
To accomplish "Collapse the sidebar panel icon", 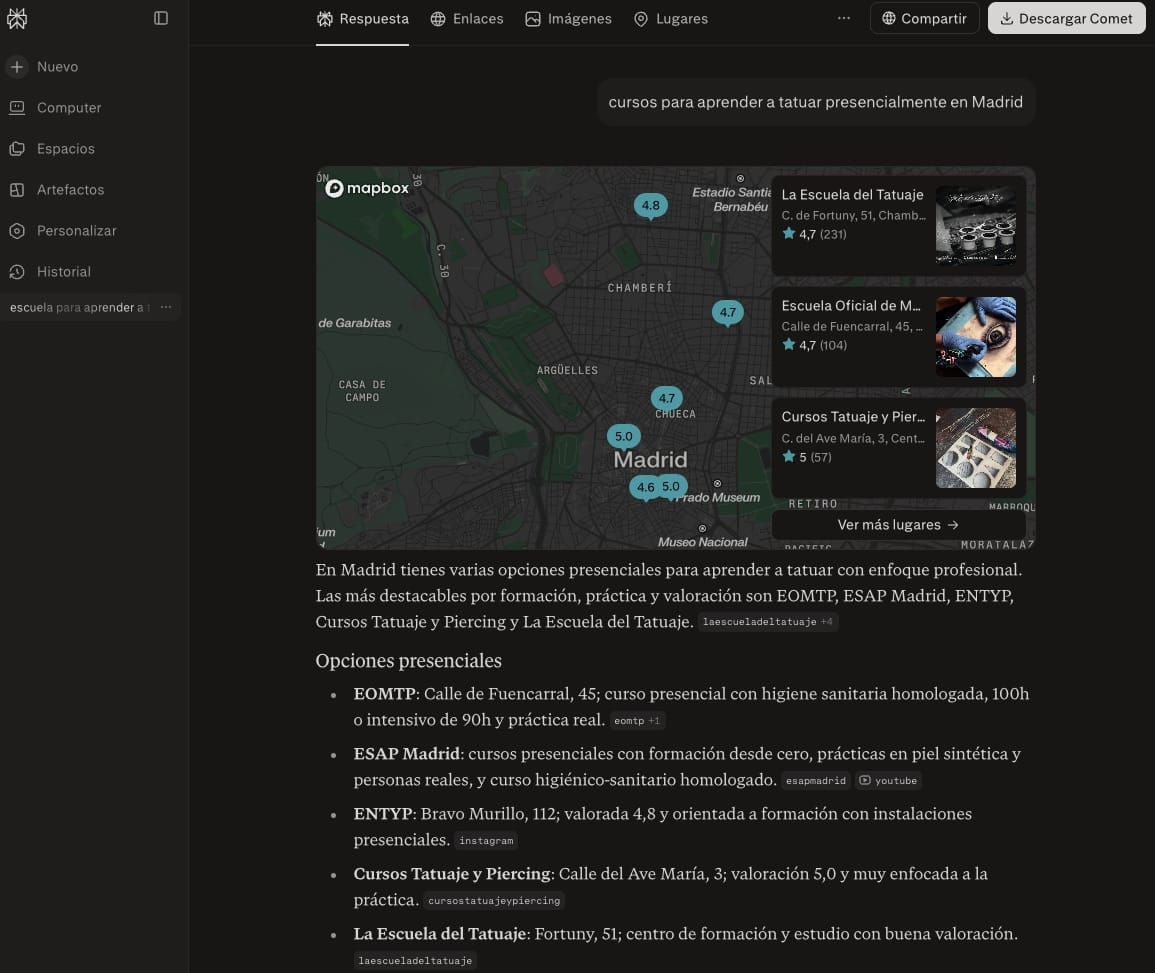I will pyautogui.click(x=161, y=18).
